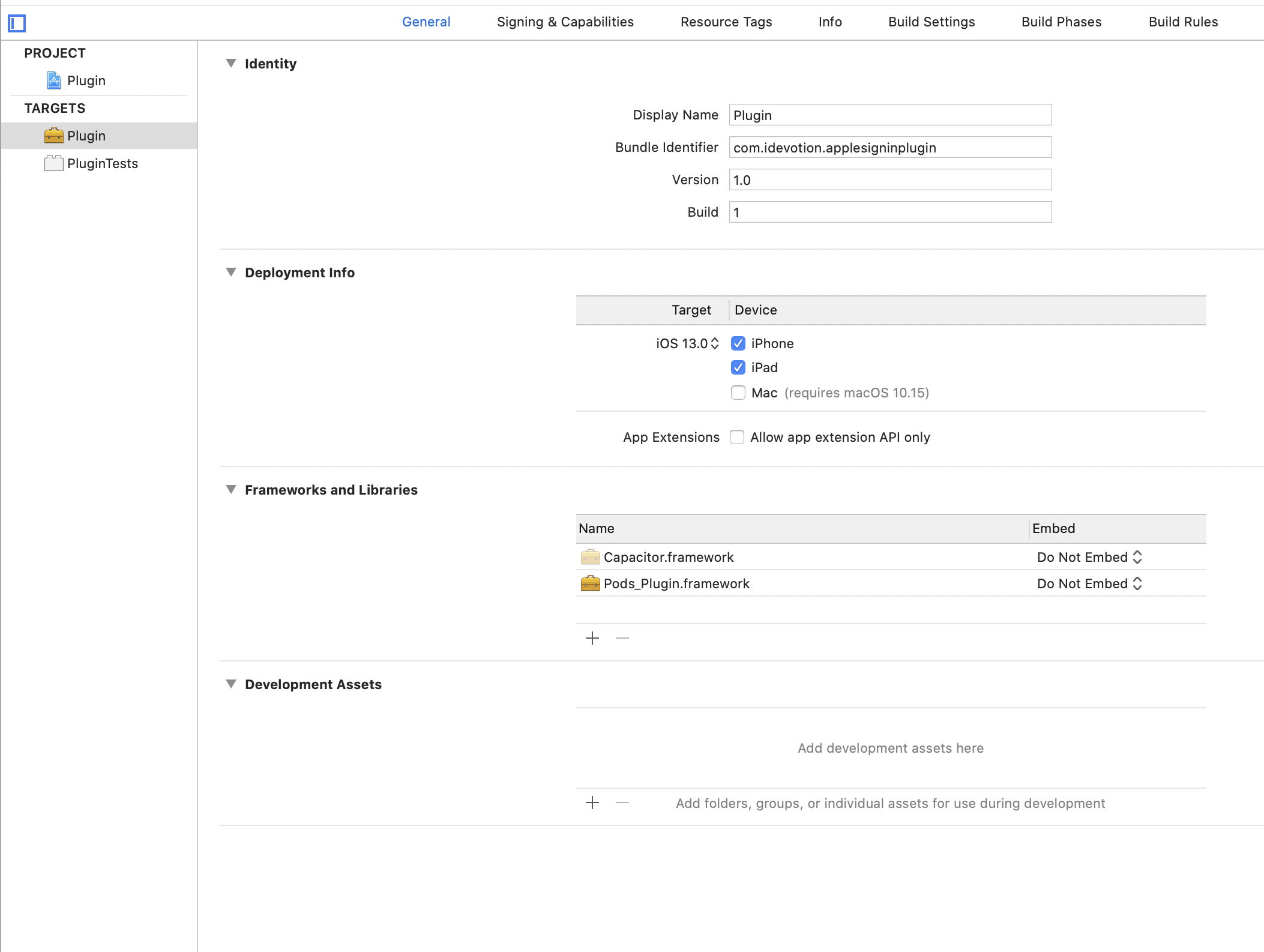Click the Capacitor.framework toolbox icon

pyautogui.click(x=590, y=557)
